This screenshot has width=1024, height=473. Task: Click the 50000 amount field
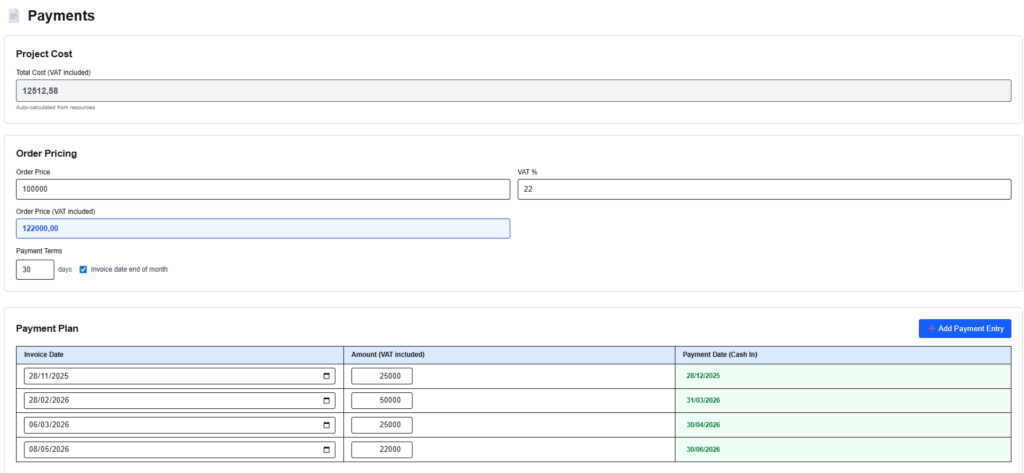click(381, 400)
